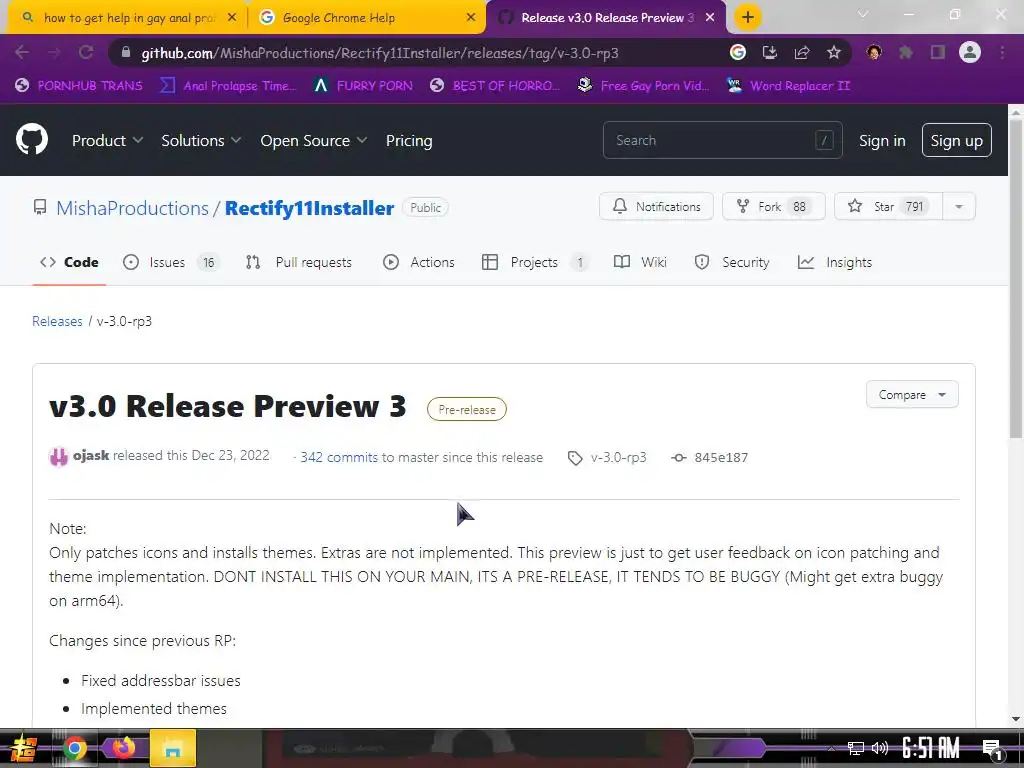
Task: Expand the Product menu
Action: [107, 140]
